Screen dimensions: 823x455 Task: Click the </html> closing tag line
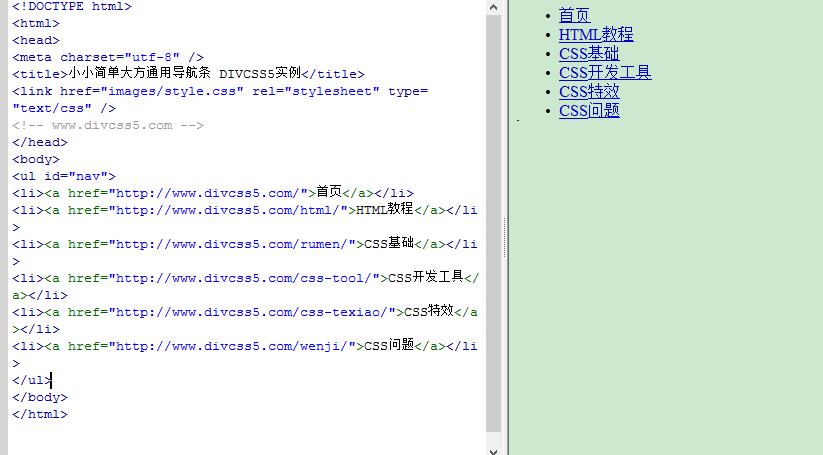pyautogui.click(x=40, y=414)
